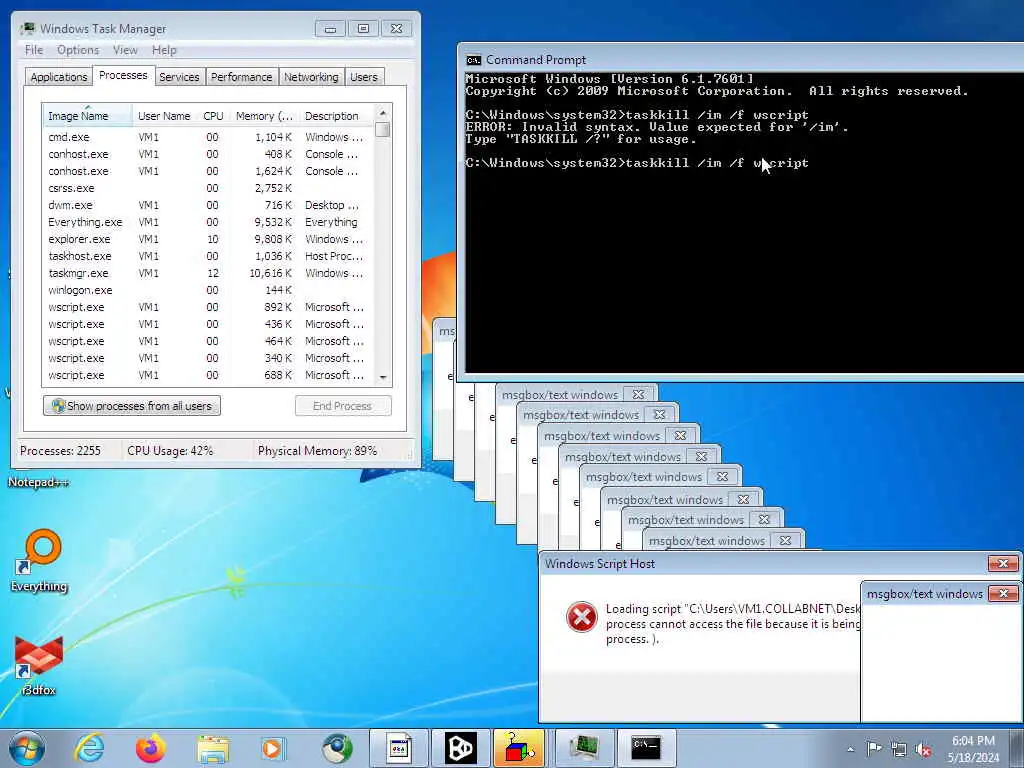Image resolution: width=1024 pixels, height=768 pixels.
Task: Sort processes by Description column
Action: pyautogui.click(x=336, y=116)
